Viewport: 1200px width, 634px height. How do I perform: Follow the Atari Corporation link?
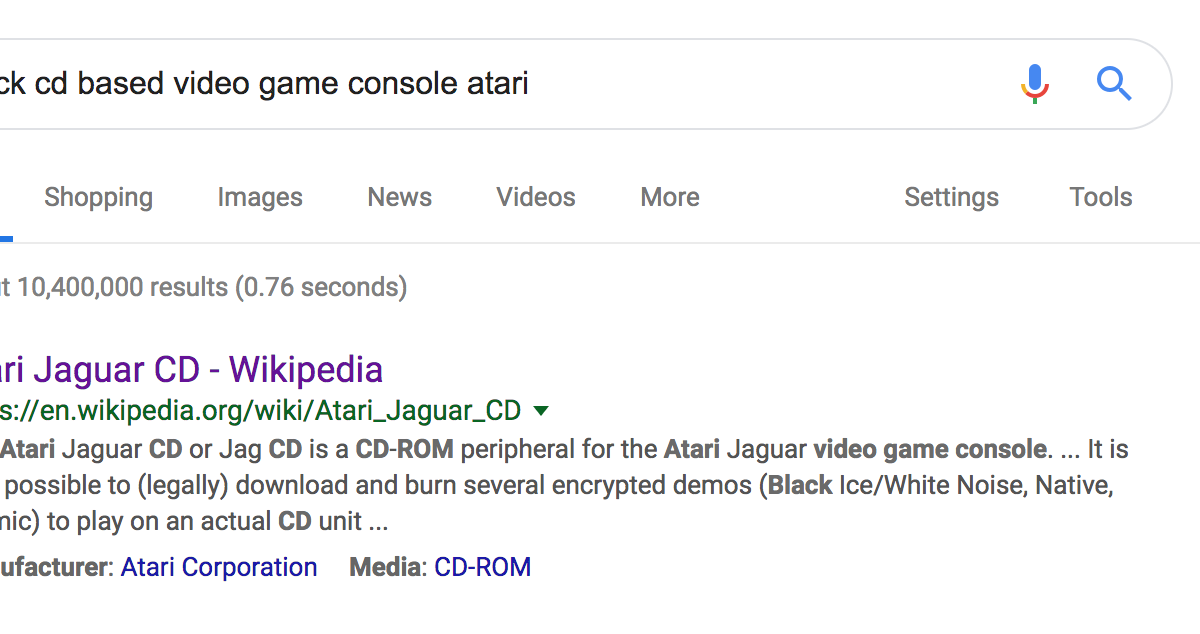(x=219, y=567)
